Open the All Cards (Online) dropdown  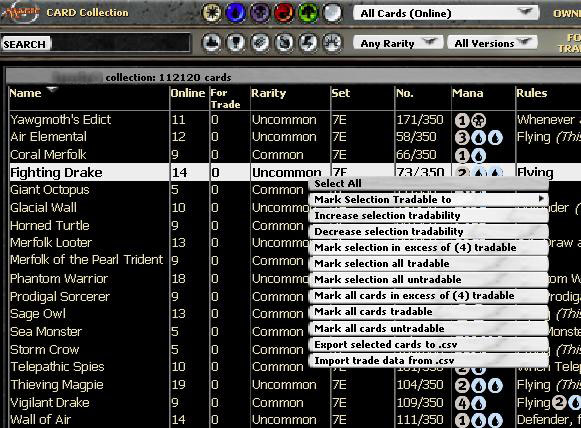(446, 14)
